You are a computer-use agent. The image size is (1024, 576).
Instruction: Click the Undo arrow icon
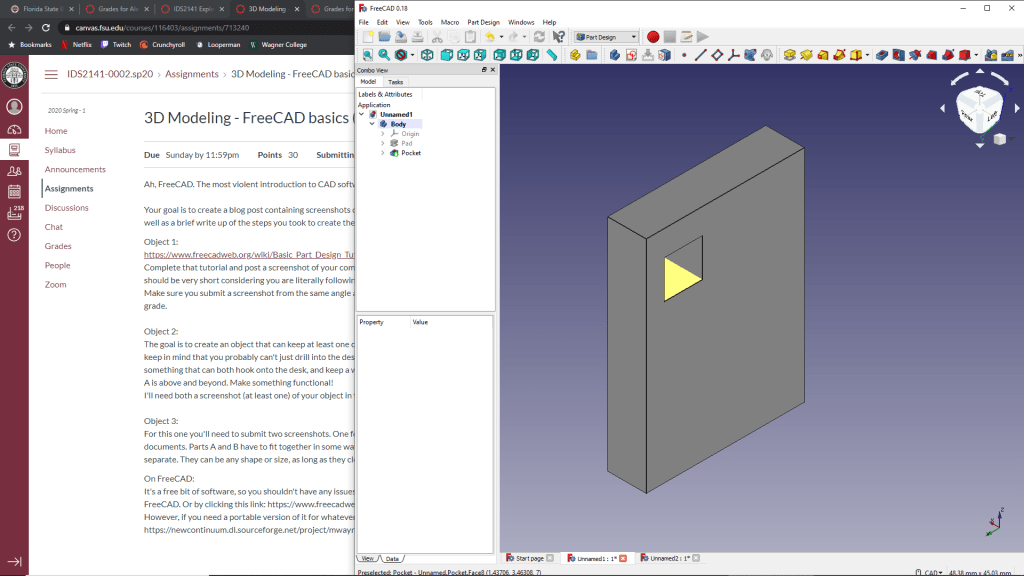tap(490, 37)
